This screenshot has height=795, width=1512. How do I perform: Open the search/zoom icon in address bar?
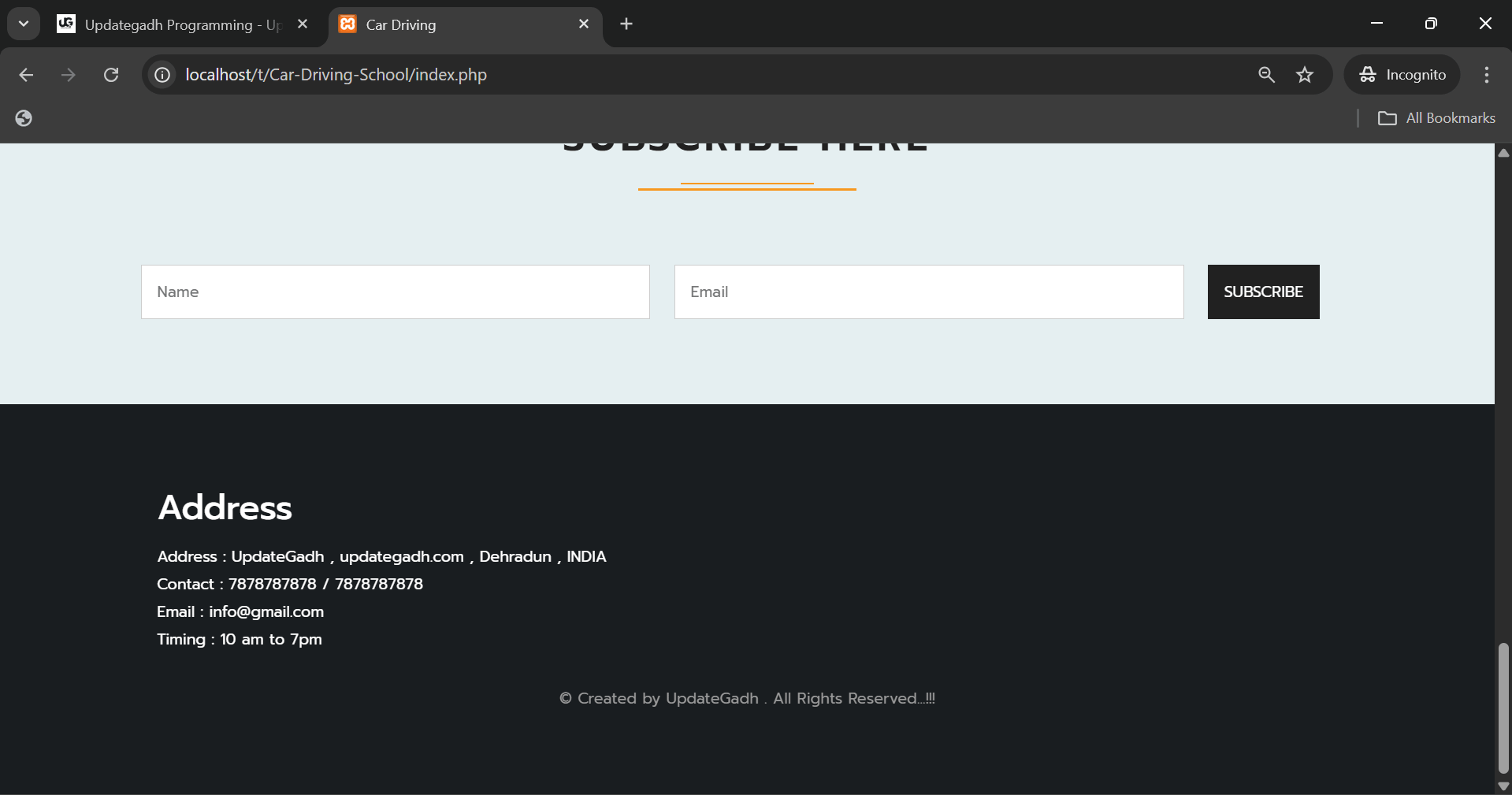point(1266,75)
